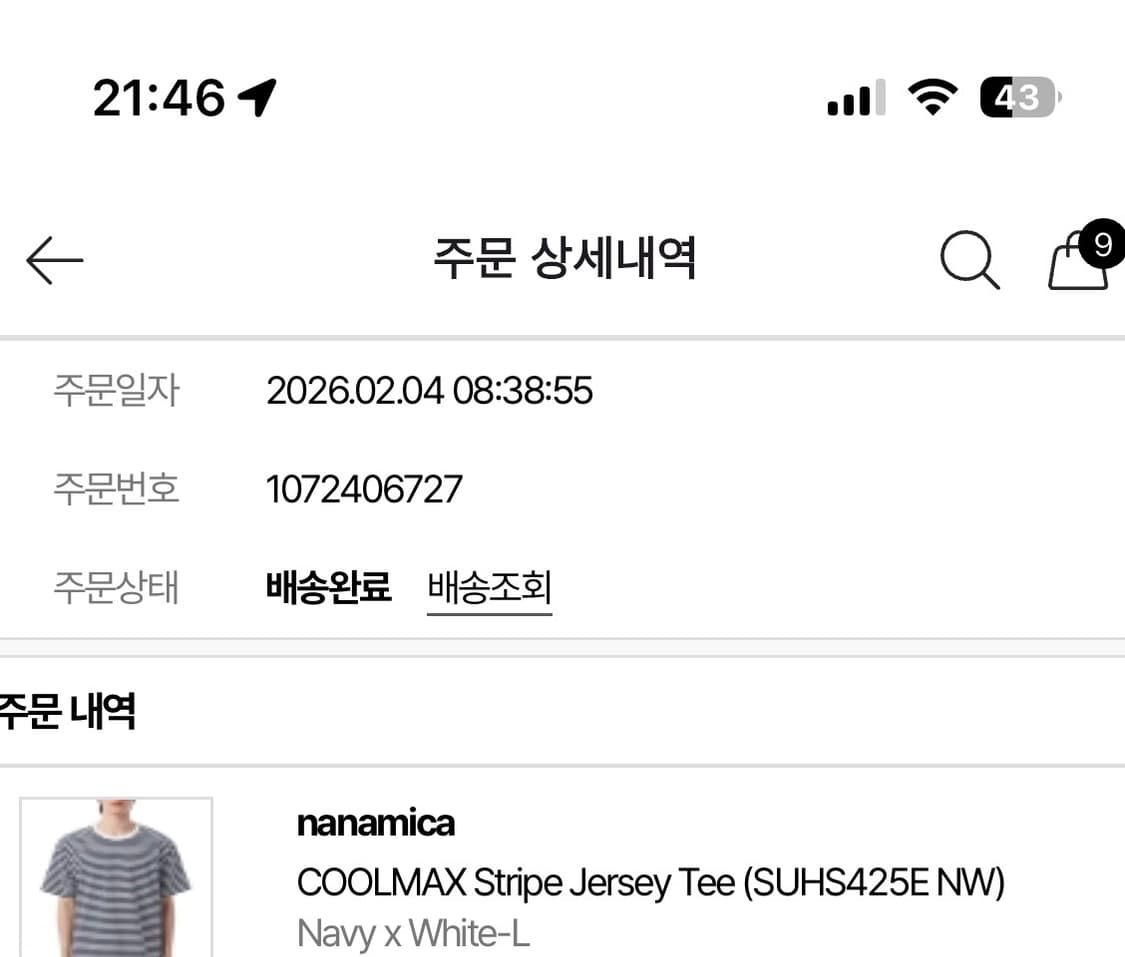Open 배송조회 to track the delivery
This screenshot has width=1125, height=957.
(489, 588)
